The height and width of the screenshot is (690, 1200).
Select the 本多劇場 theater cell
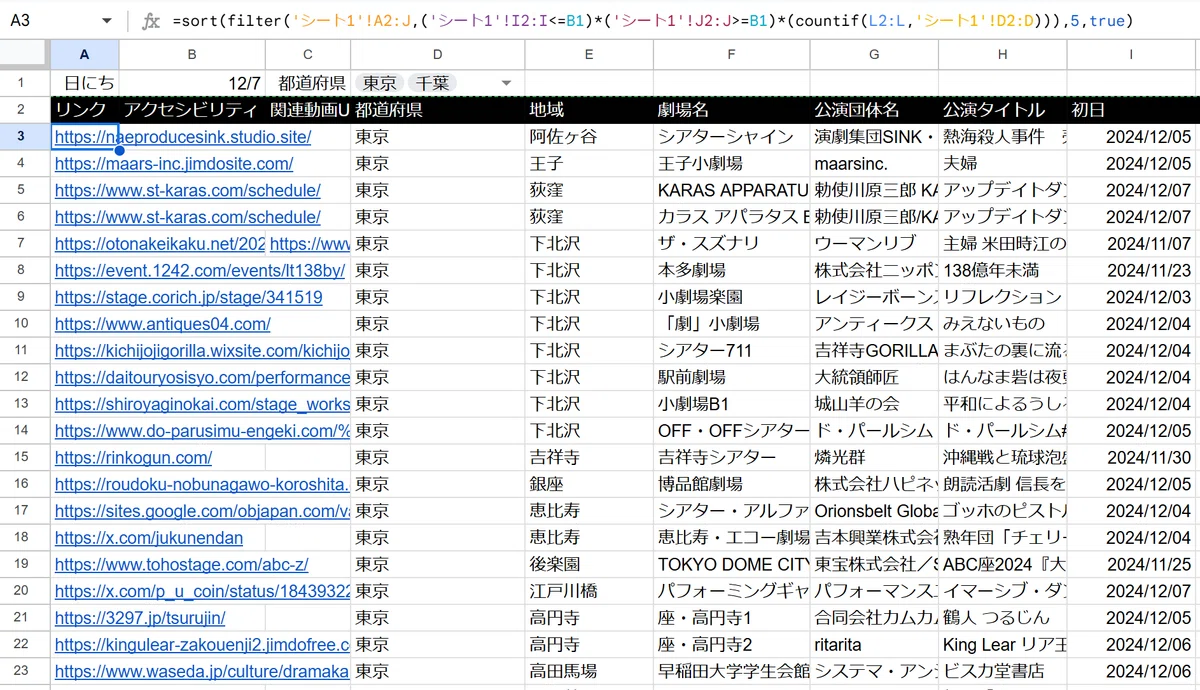(731, 270)
